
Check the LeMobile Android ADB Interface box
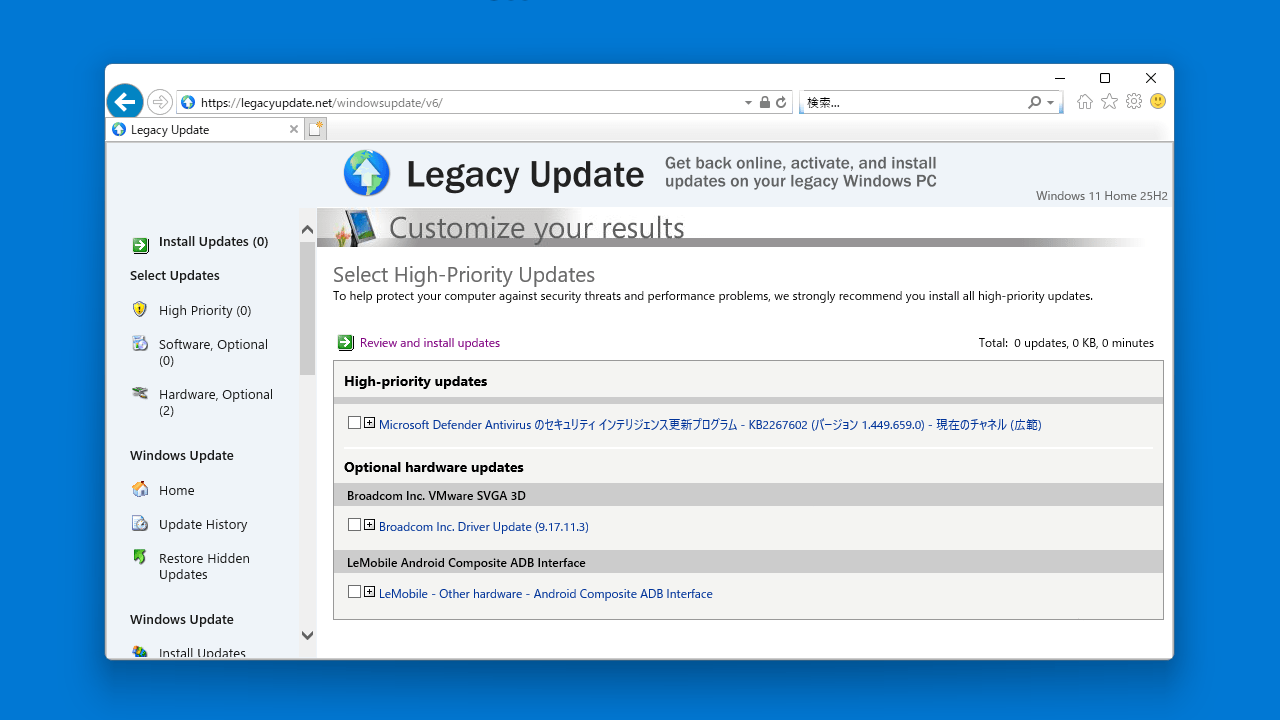point(354,592)
